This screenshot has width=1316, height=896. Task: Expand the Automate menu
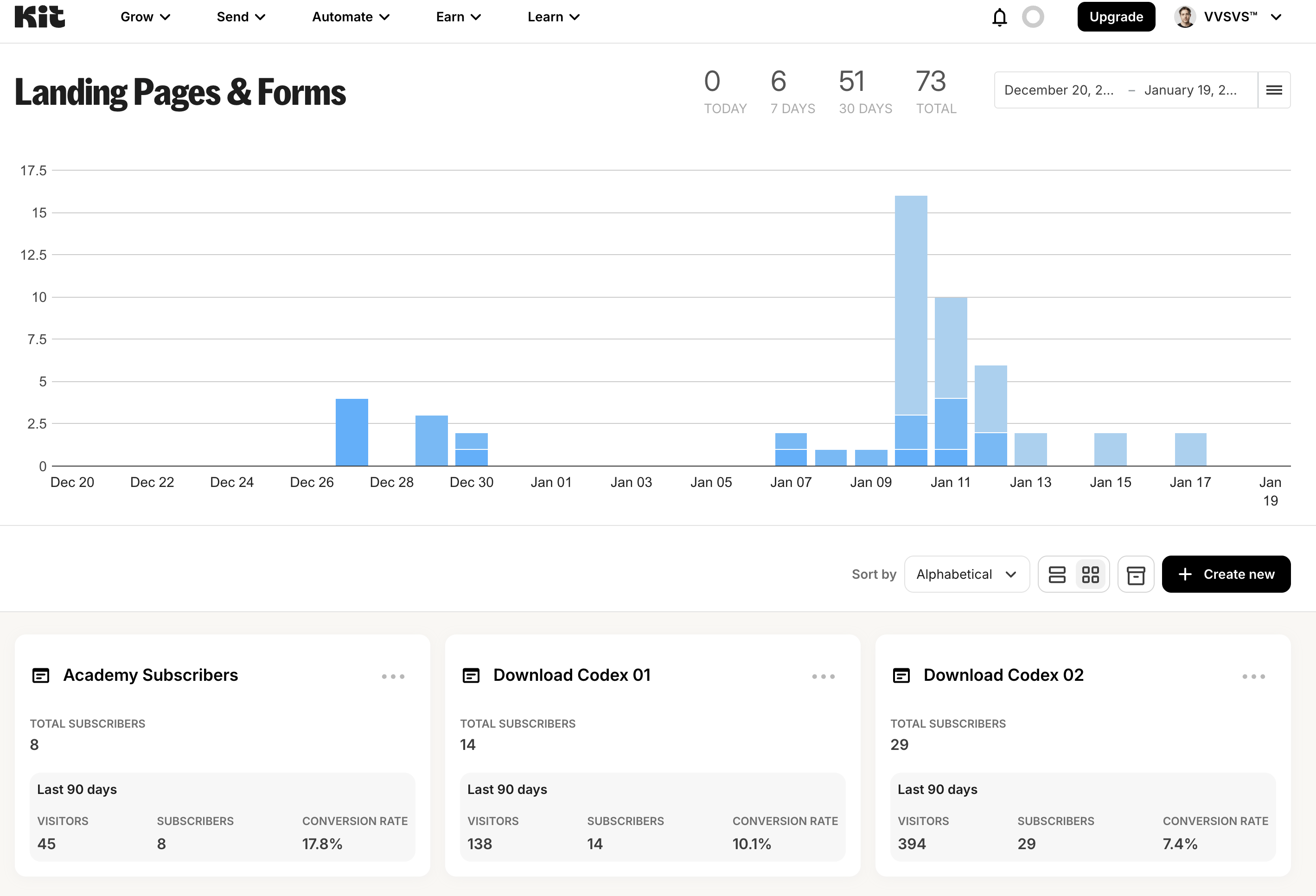pyautogui.click(x=351, y=17)
